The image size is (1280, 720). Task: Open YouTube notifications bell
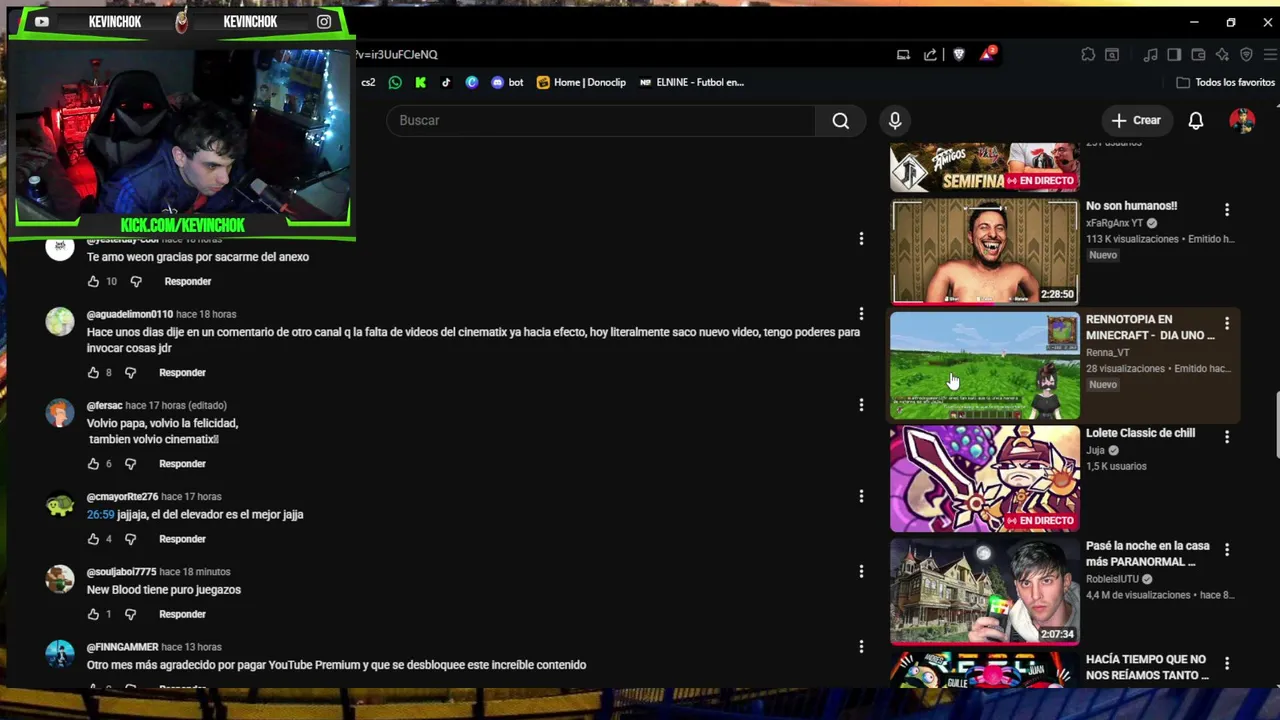[x=1196, y=120]
